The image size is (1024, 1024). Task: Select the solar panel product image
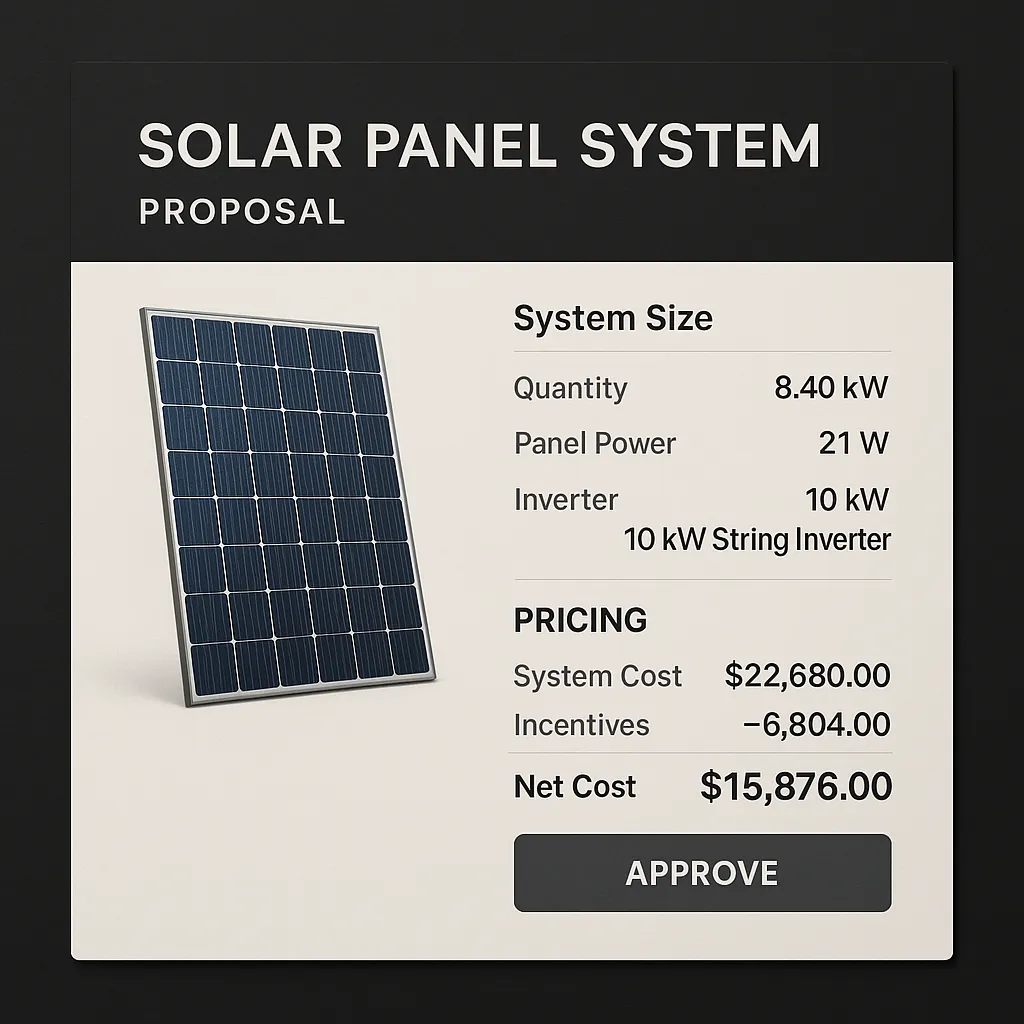(288, 507)
